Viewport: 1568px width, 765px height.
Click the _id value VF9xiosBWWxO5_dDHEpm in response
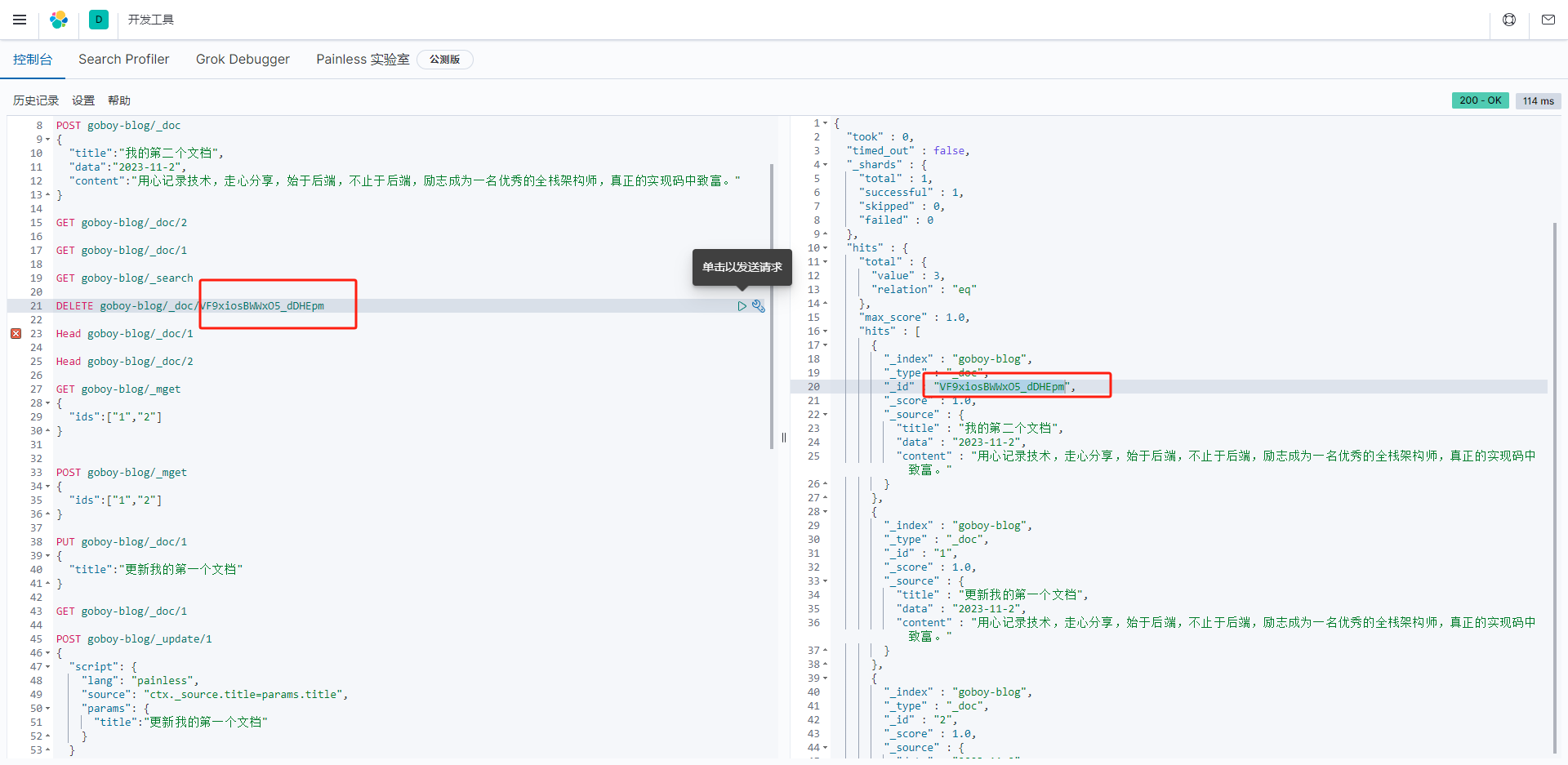(1002, 387)
